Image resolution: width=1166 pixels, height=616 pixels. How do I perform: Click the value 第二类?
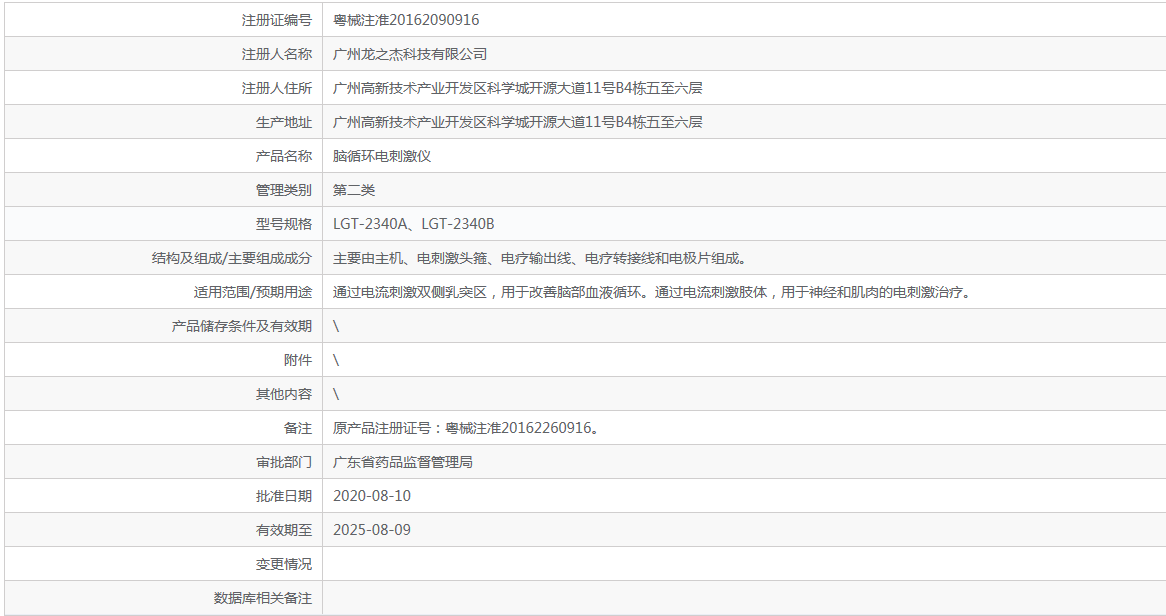click(354, 190)
